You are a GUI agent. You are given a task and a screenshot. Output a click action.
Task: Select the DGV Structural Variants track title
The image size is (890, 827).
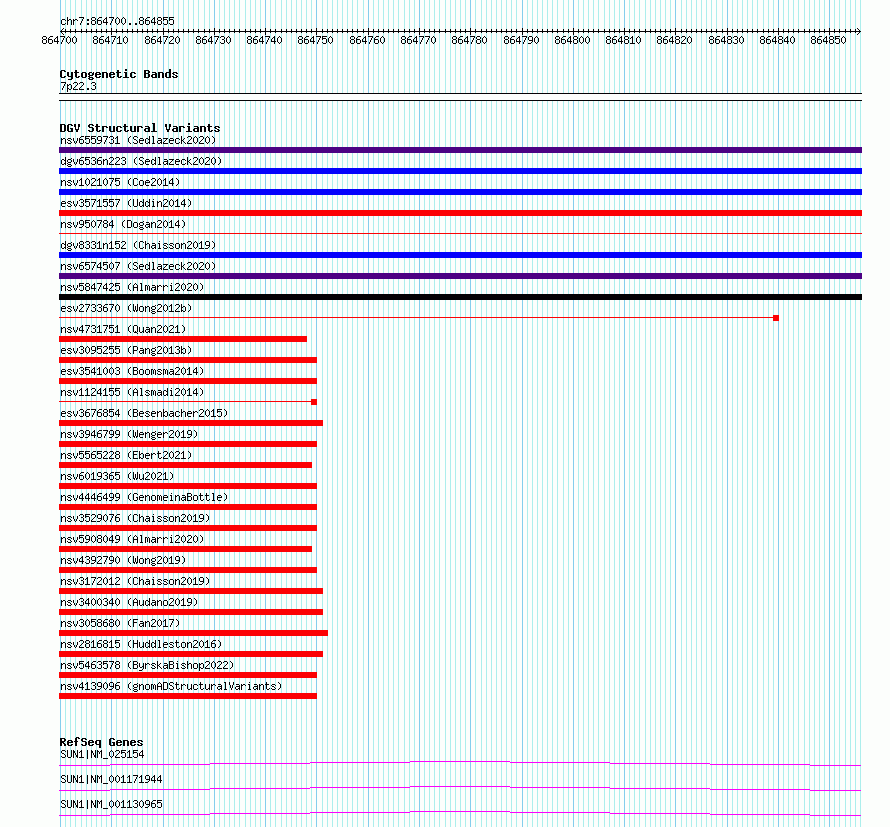click(140, 128)
